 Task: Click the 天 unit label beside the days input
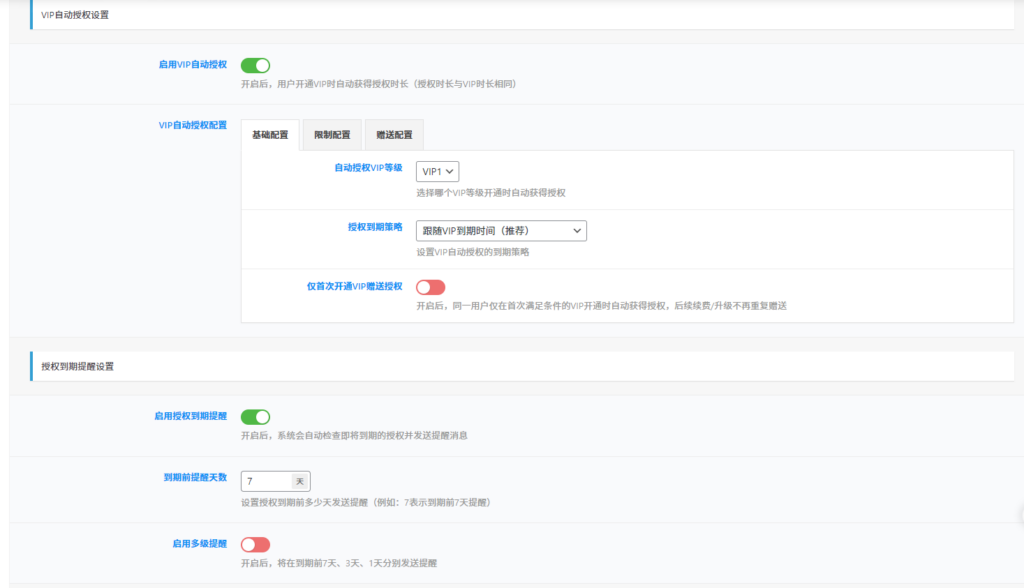pos(300,480)
